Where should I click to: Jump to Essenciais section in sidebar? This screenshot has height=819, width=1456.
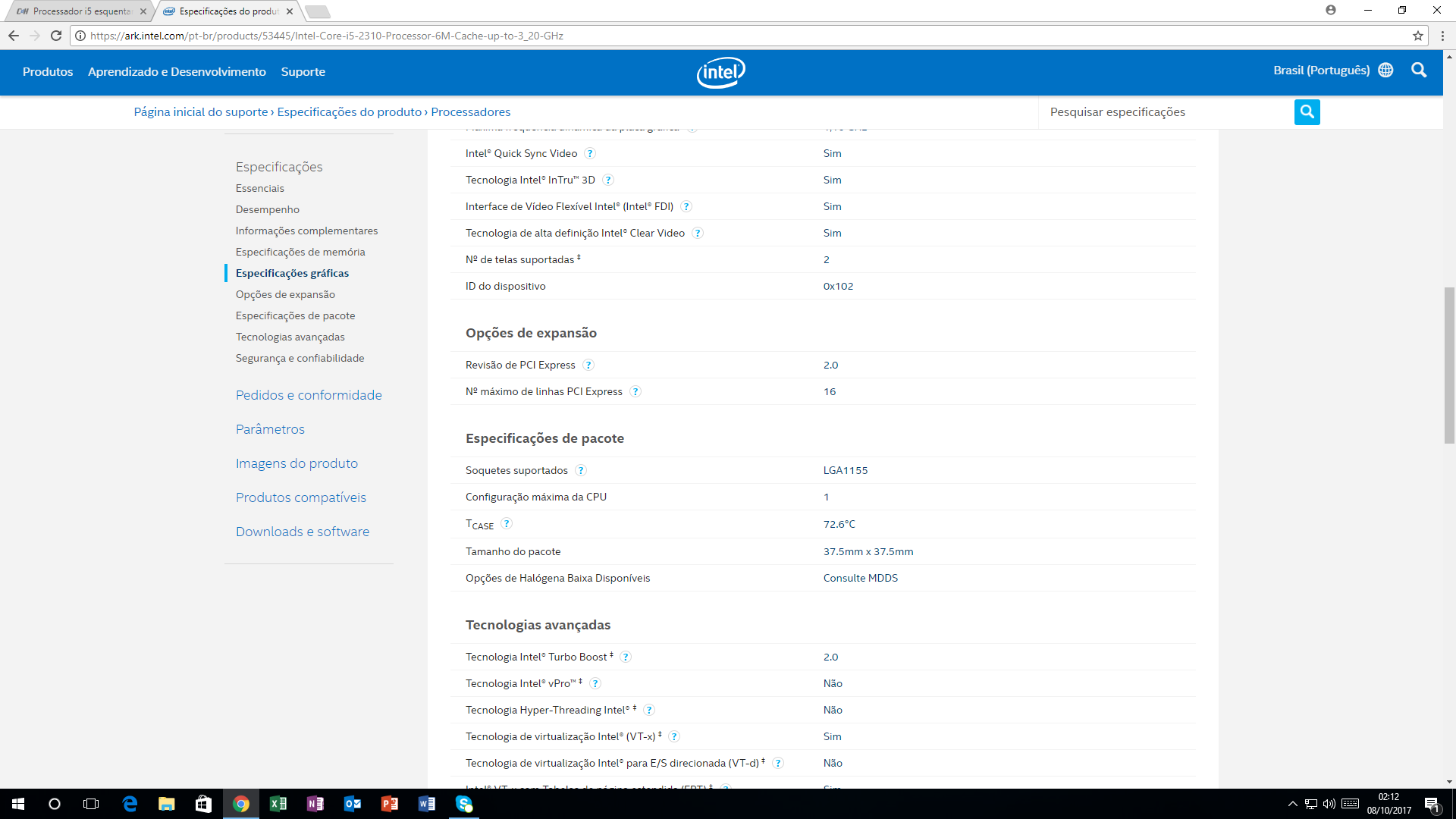tap(260, 189)
